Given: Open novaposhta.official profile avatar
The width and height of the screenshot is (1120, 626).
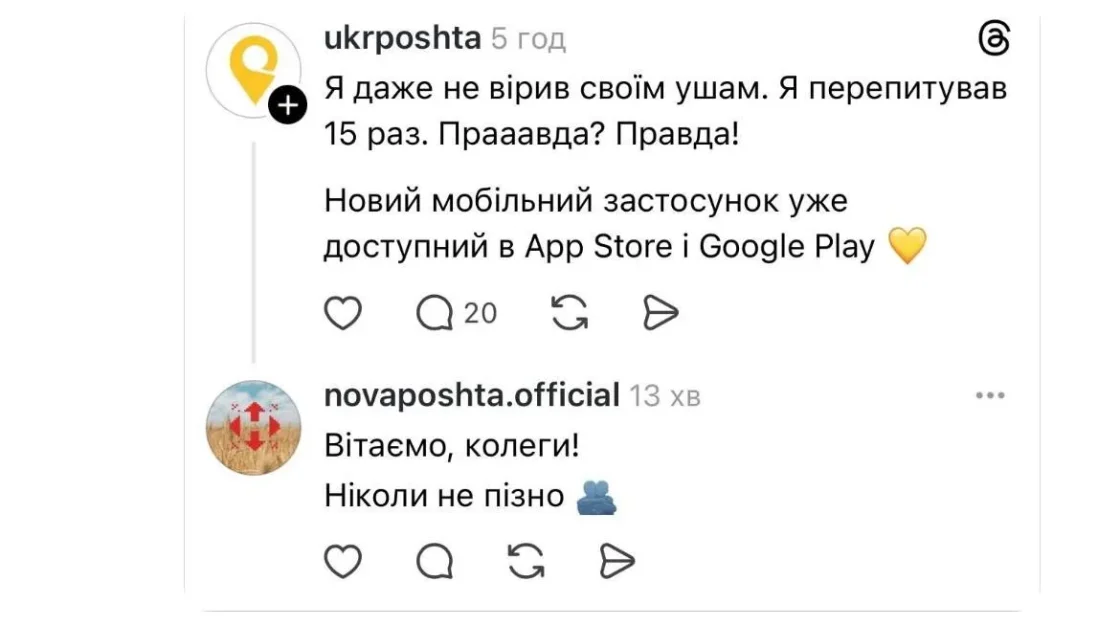Looking at the screenshot, I should pyautogui.click(x=252, y=427).
